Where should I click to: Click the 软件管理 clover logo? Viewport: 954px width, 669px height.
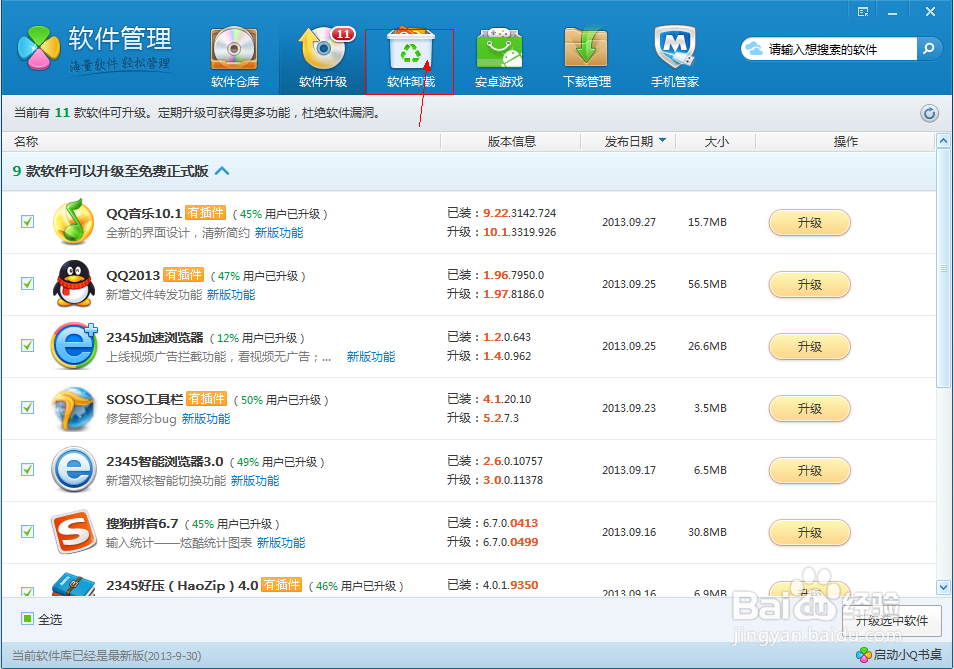(x=39, y=48)
